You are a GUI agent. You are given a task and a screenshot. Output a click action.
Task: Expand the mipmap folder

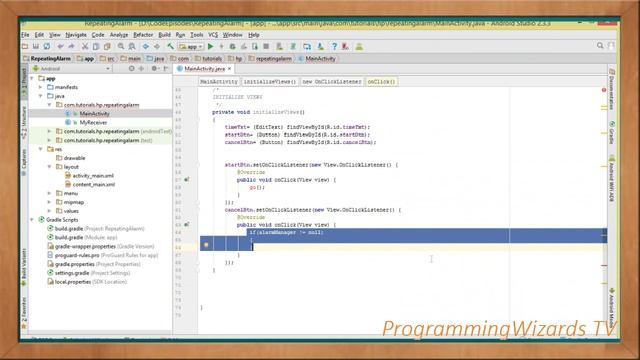click(x=50, y=202)
